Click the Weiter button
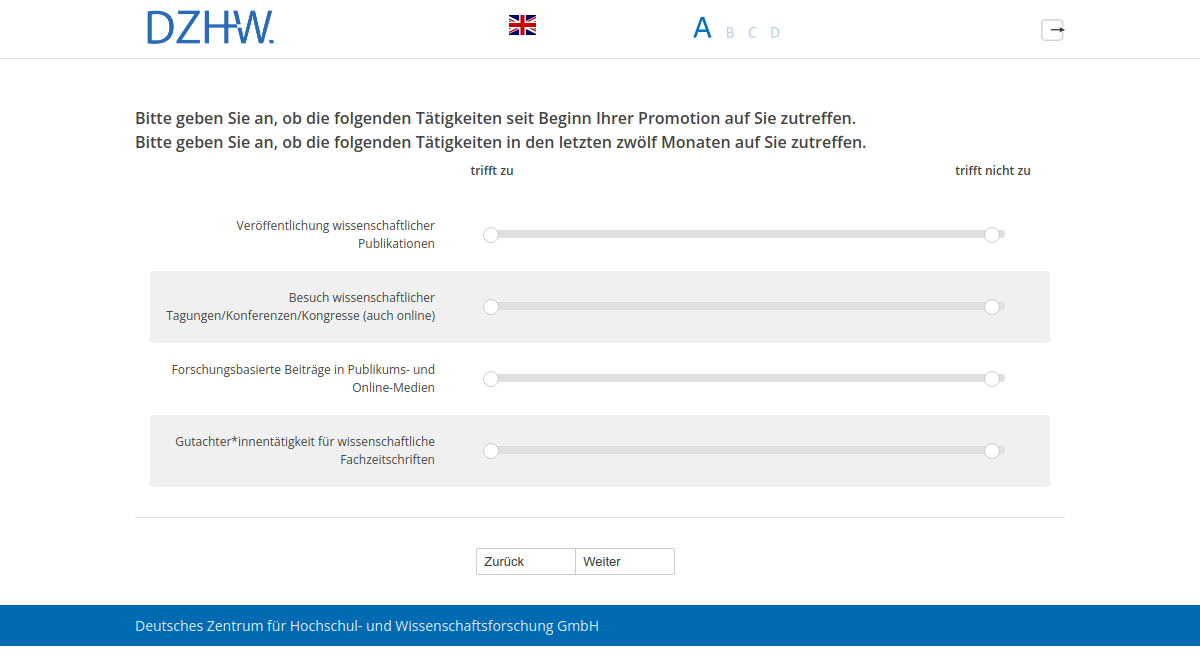The width and height of the screenshot is (1200, 655). (624, 561)
